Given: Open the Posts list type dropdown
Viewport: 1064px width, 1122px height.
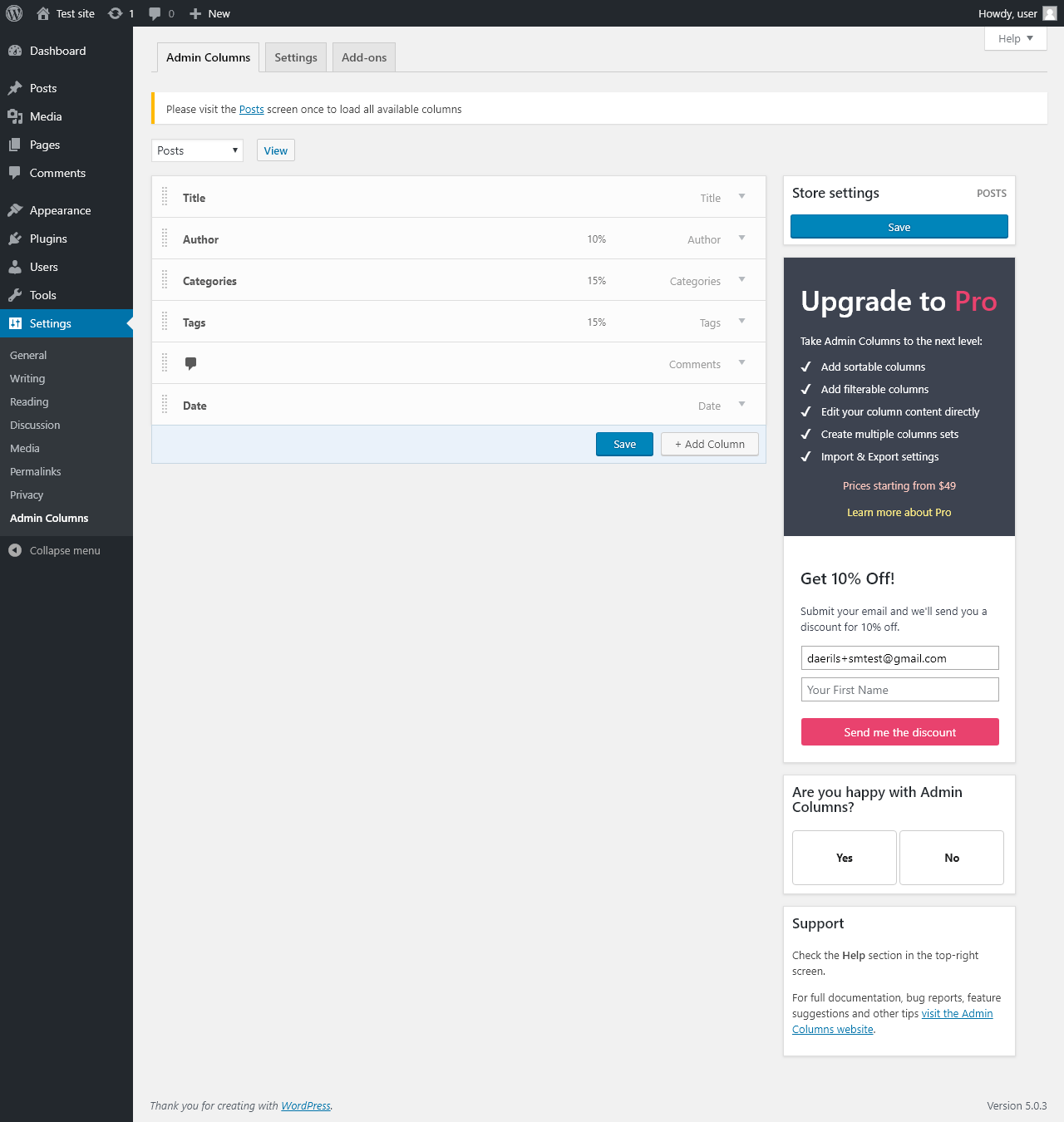Looking at the screenshot, I should click(x=198, y=150).
